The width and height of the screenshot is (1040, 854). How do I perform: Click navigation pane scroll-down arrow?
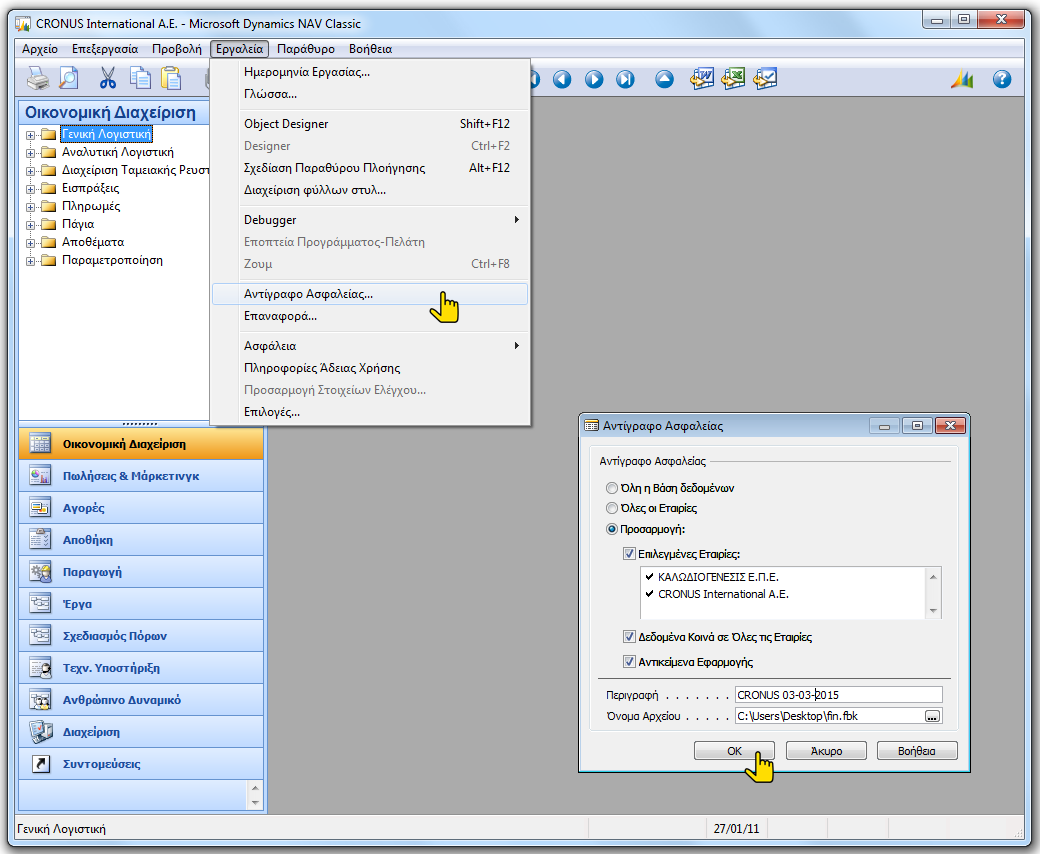(x=255, y=802)
